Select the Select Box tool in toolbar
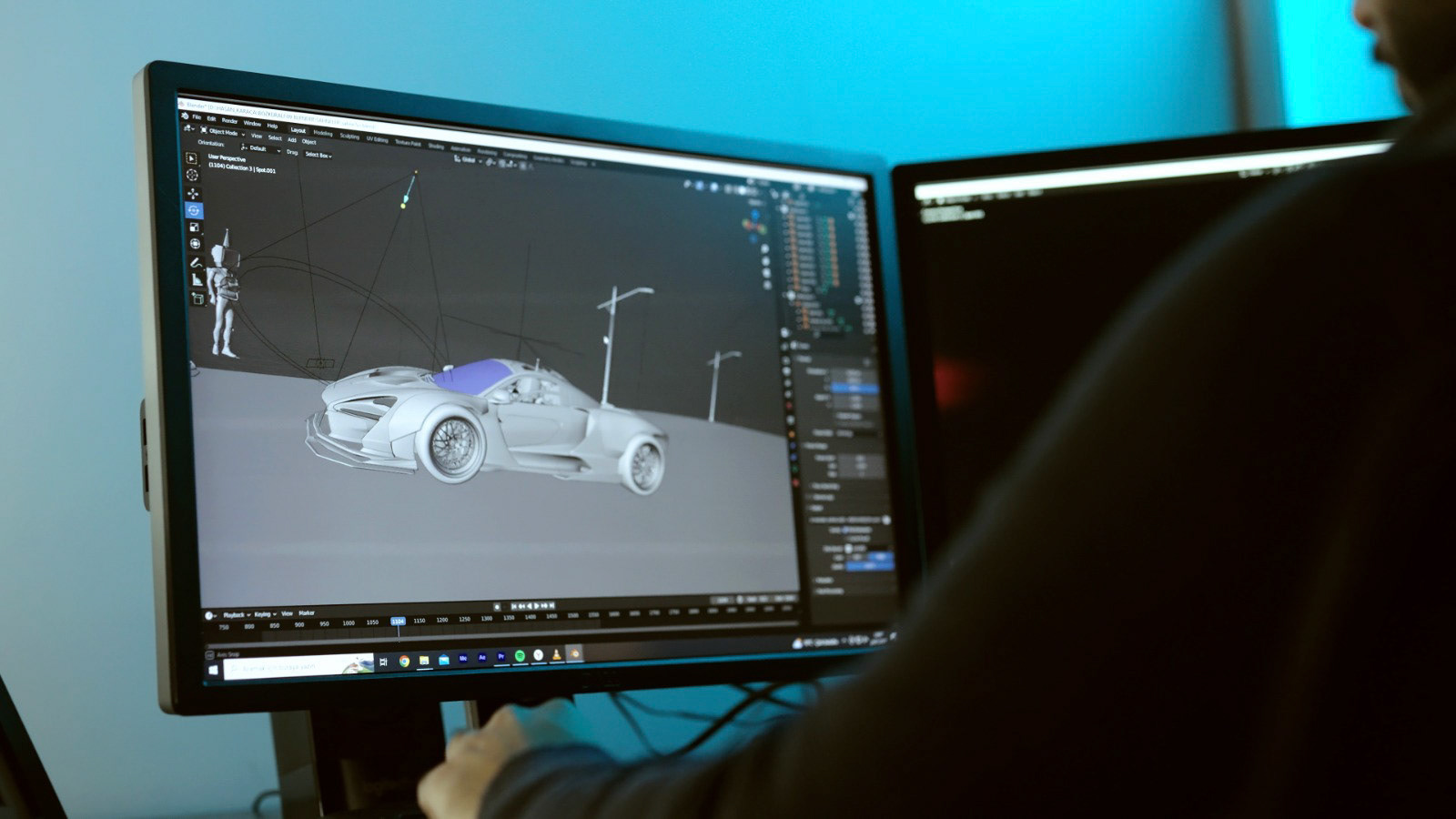 (x=191, y=158)
